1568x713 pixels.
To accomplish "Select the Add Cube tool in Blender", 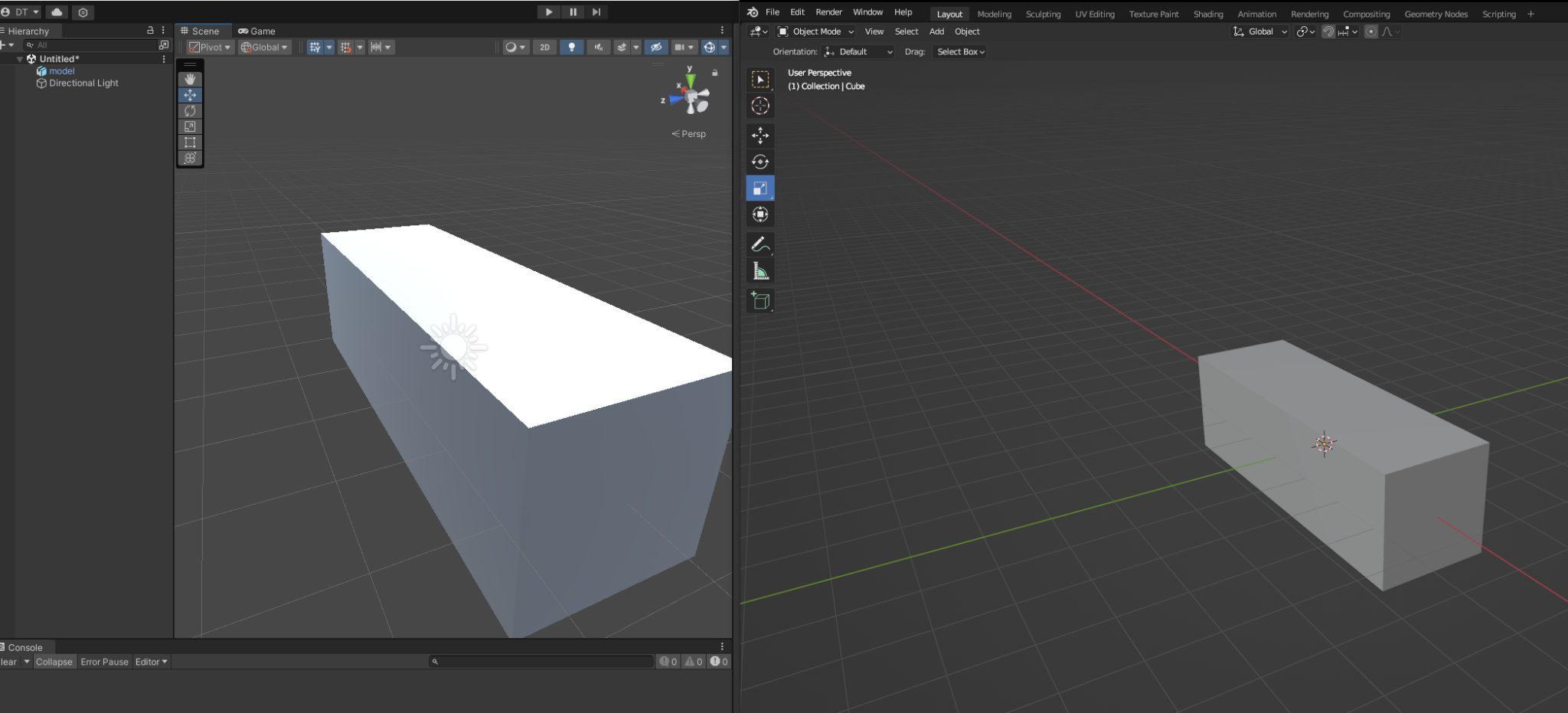I will [760, 300].
